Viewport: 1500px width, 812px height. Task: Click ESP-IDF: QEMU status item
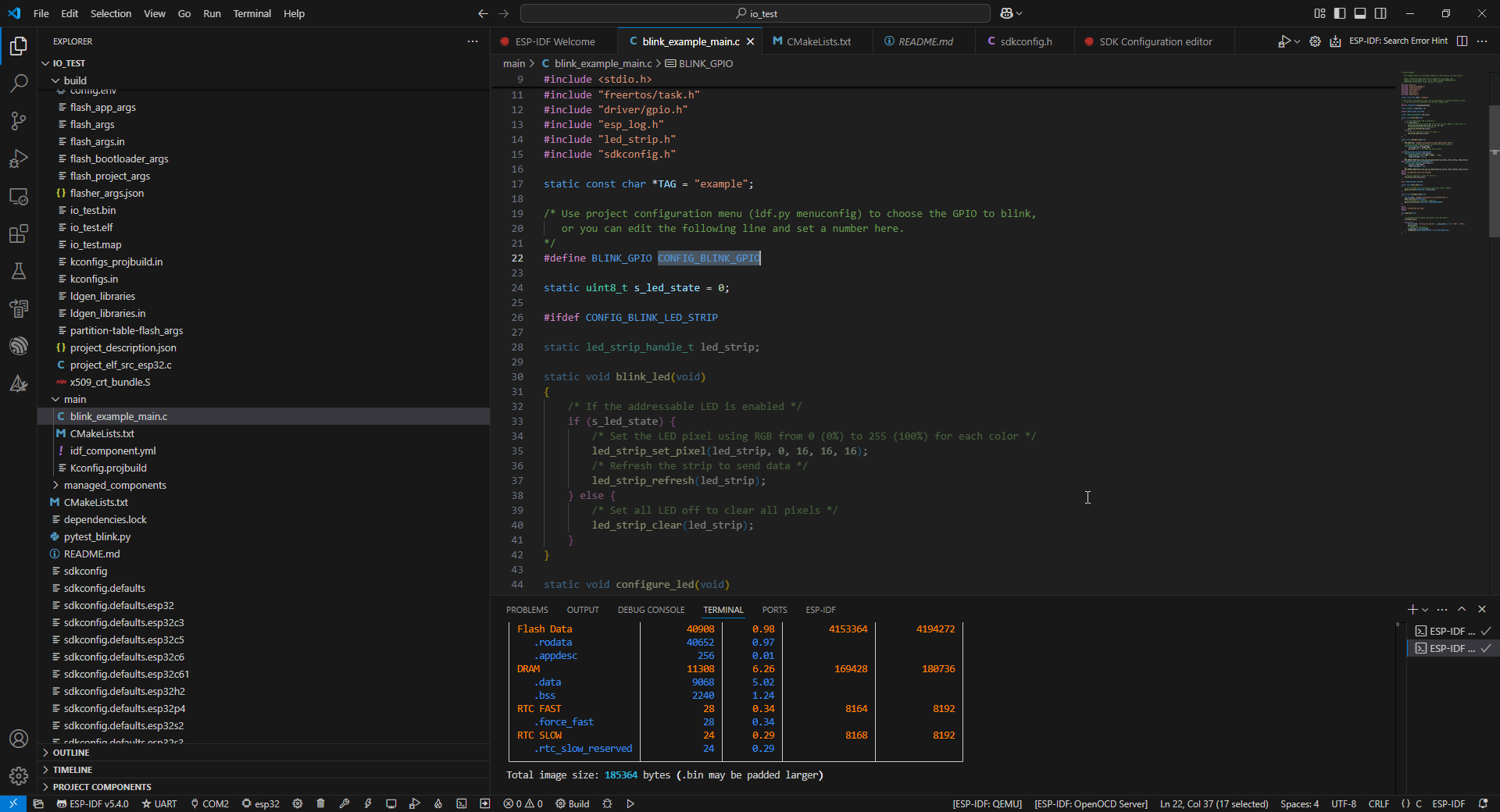pos(987,803)
